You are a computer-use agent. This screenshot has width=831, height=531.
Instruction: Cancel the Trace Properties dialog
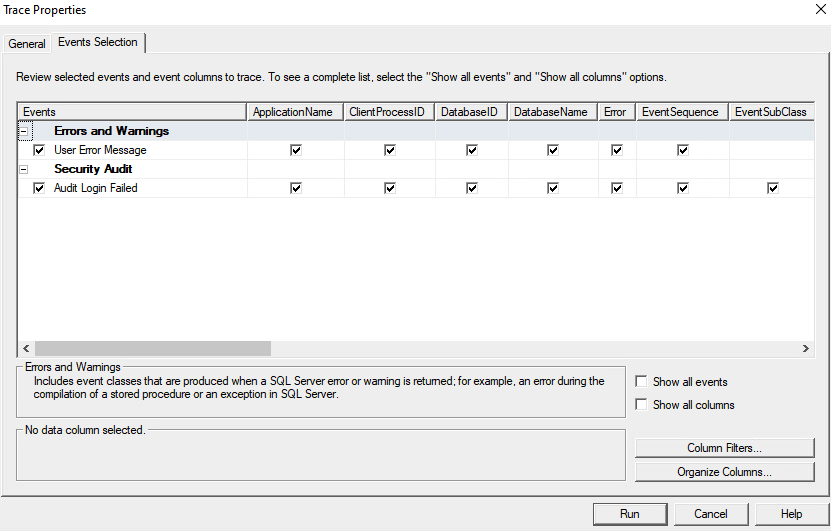[x=711, y=514]
